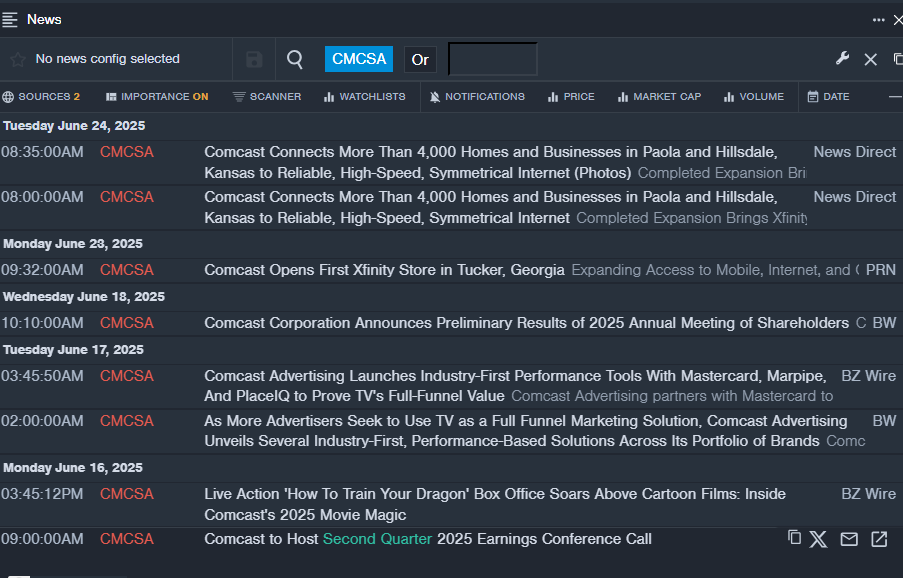Click CMCSA ticker in the 08:00:00AM row

tap(127, 197)
